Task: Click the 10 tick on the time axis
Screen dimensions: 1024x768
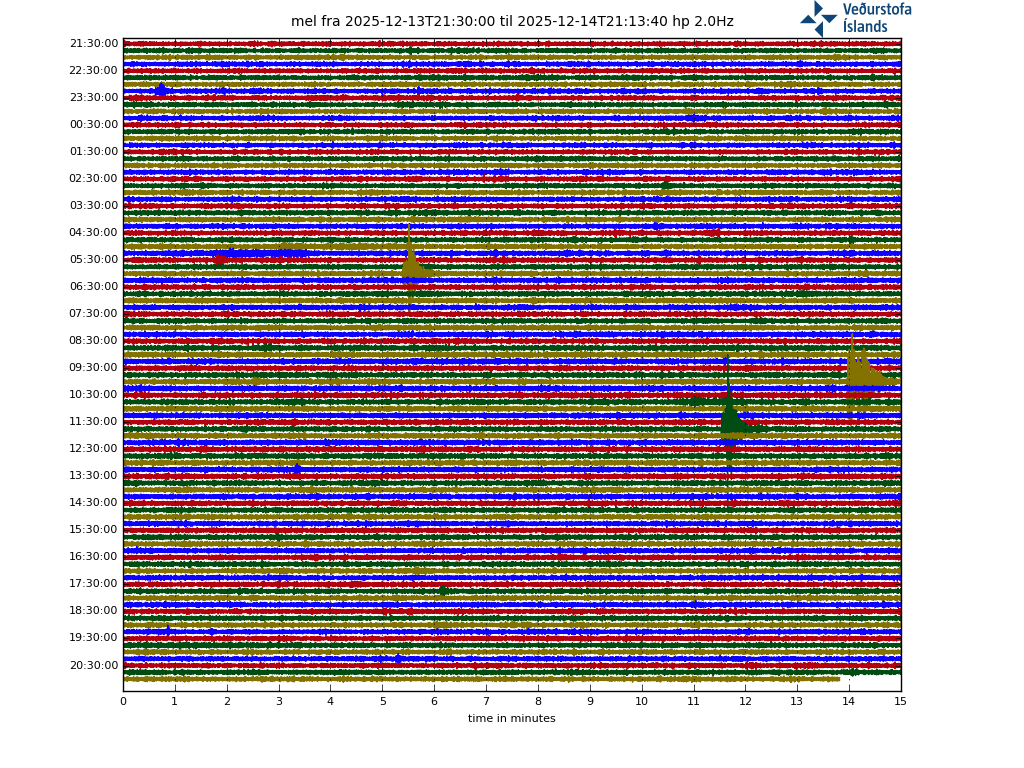Action: 641,701
